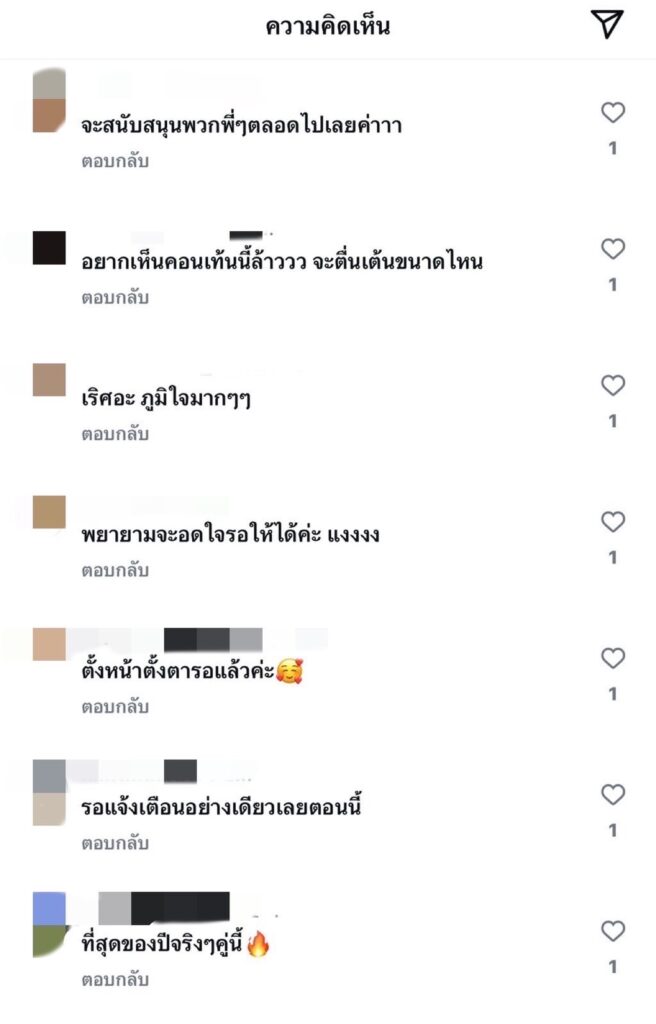
Task: Tap ตอบกลับ under 'เริศอะ ภูมิใจมากๆๆ'
Action: click(x=115, y=434)
